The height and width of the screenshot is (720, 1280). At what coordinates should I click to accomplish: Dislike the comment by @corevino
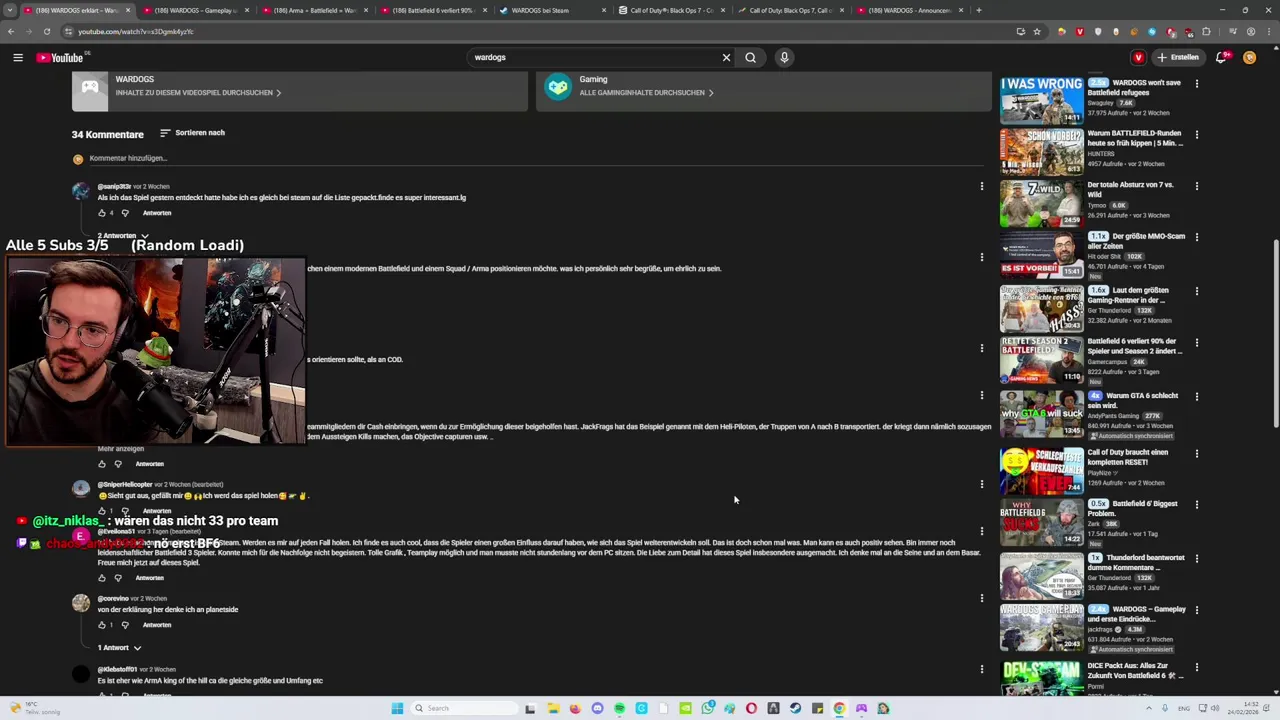pos(125,625)
